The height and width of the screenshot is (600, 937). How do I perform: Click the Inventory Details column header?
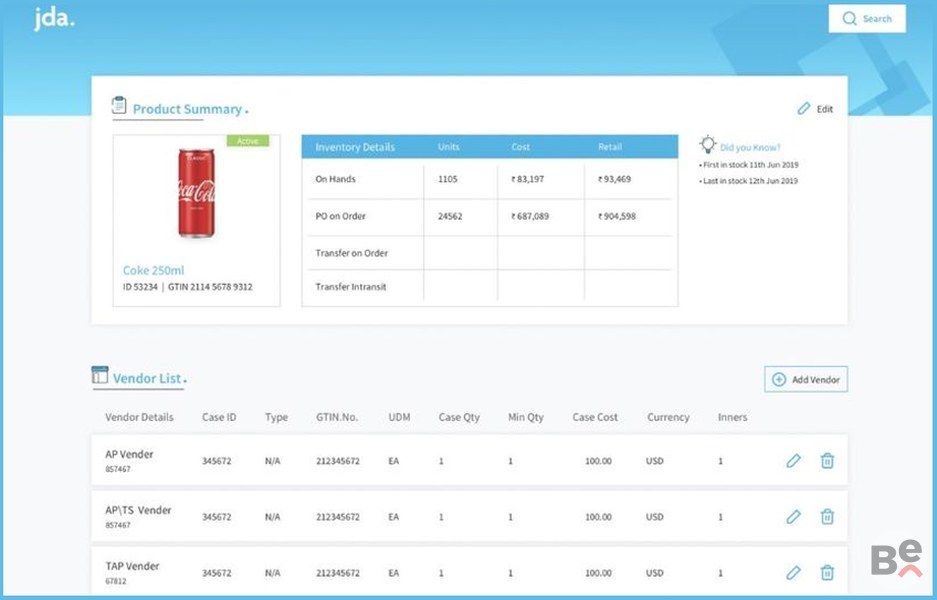[355, 147]
